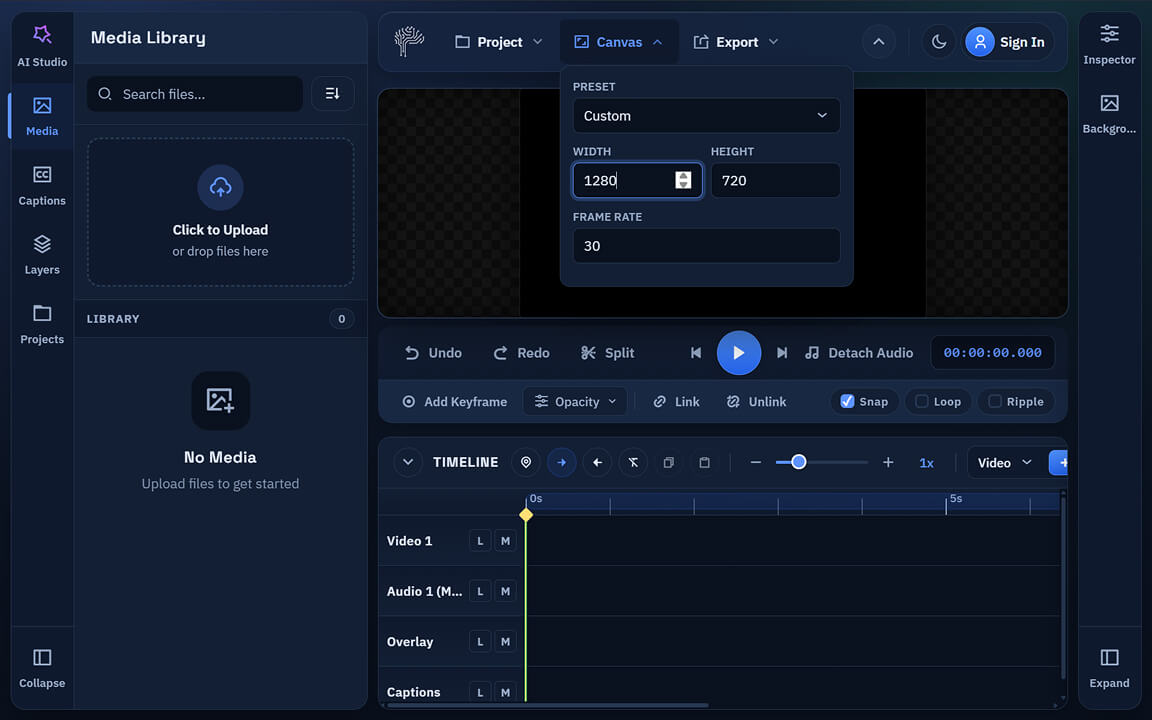Open the Video track type dropdown
Viewport: 1152px width, 720px height.
click(1004, 462)
